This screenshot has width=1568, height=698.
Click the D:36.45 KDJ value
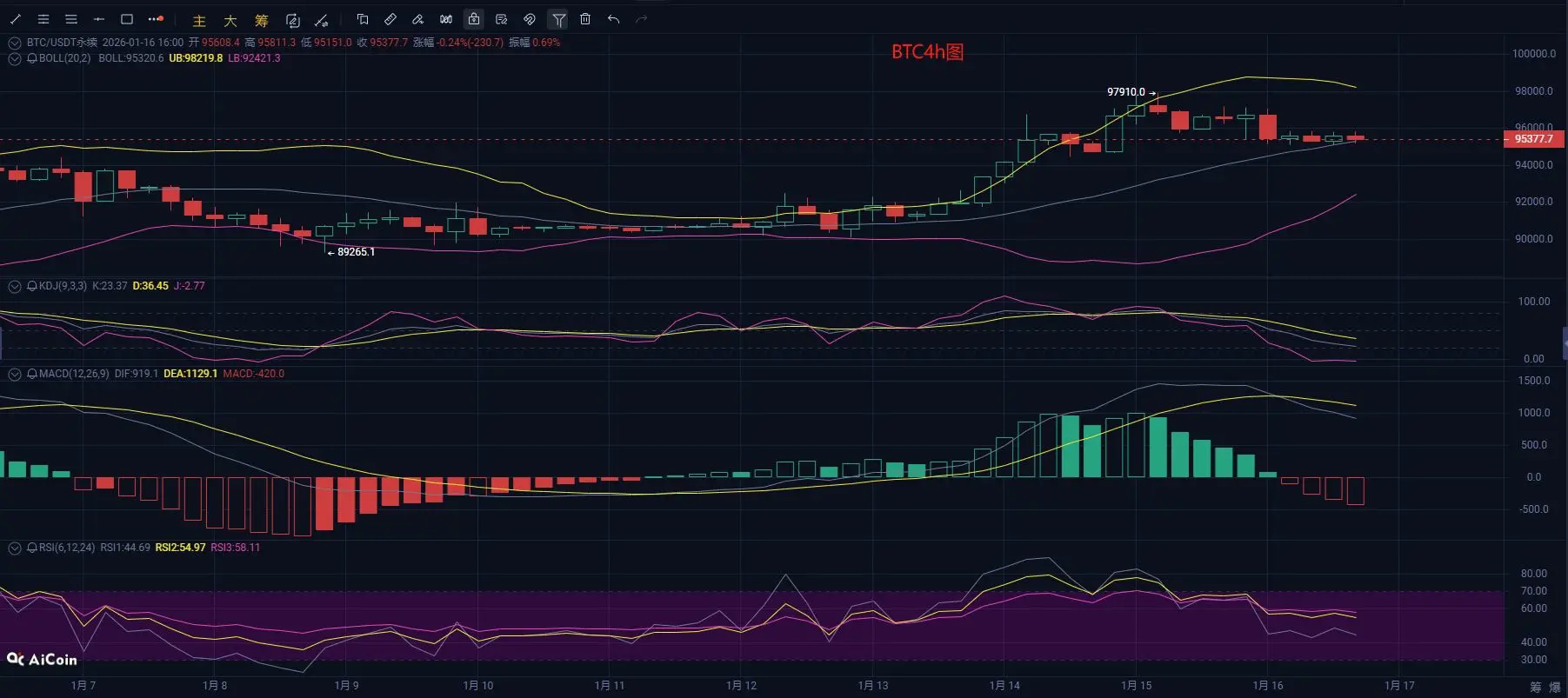[x=150, y=286]
